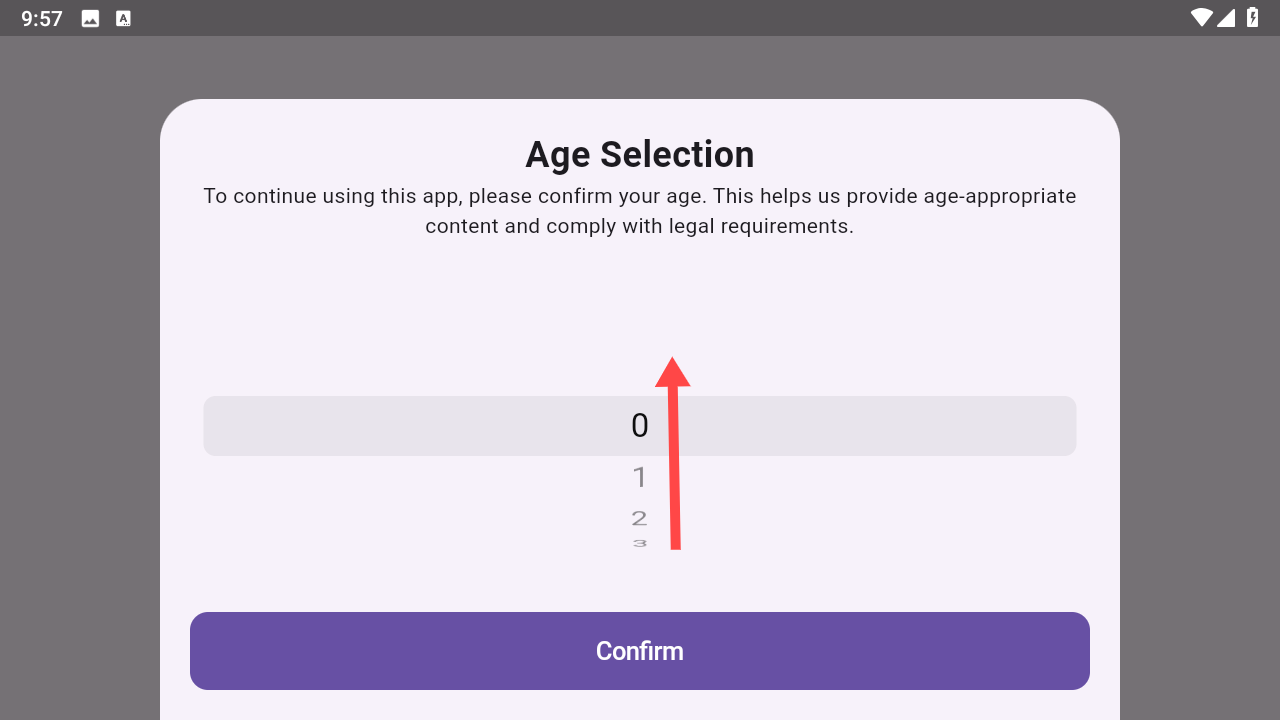Tap the gray selection bar left of 0
1280x720 pixels.
pos(416,426)
